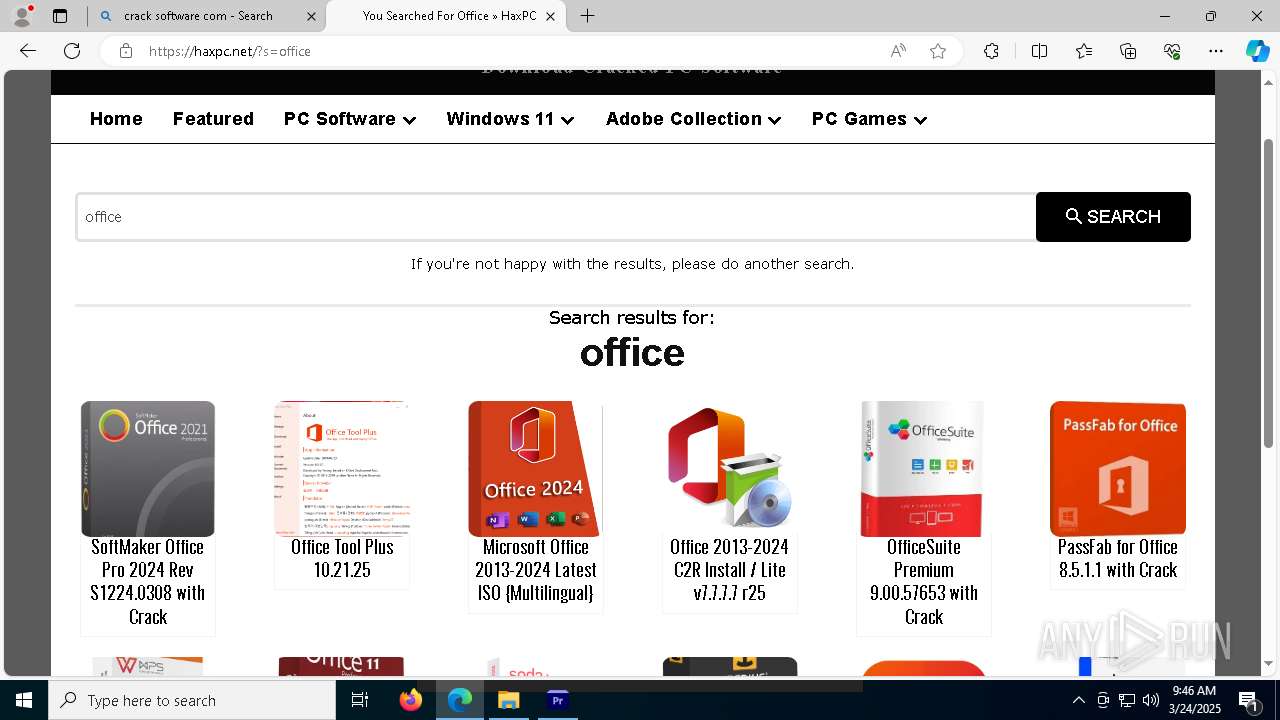Open the PassFab for Office thumbnail

click(1118, 469)
